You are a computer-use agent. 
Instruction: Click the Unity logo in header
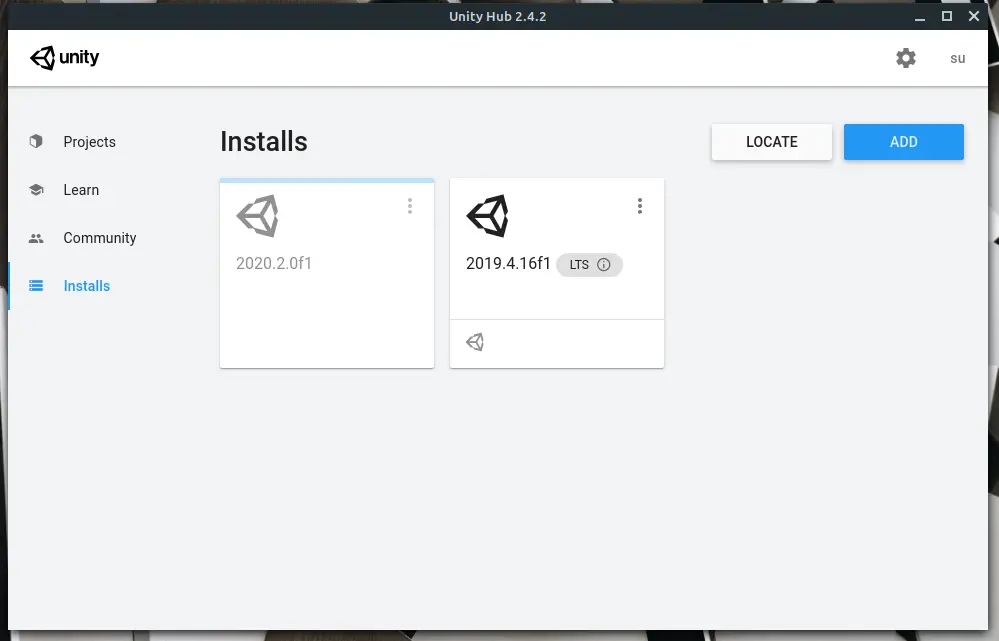pyautogui.click(x=64, y=58)
